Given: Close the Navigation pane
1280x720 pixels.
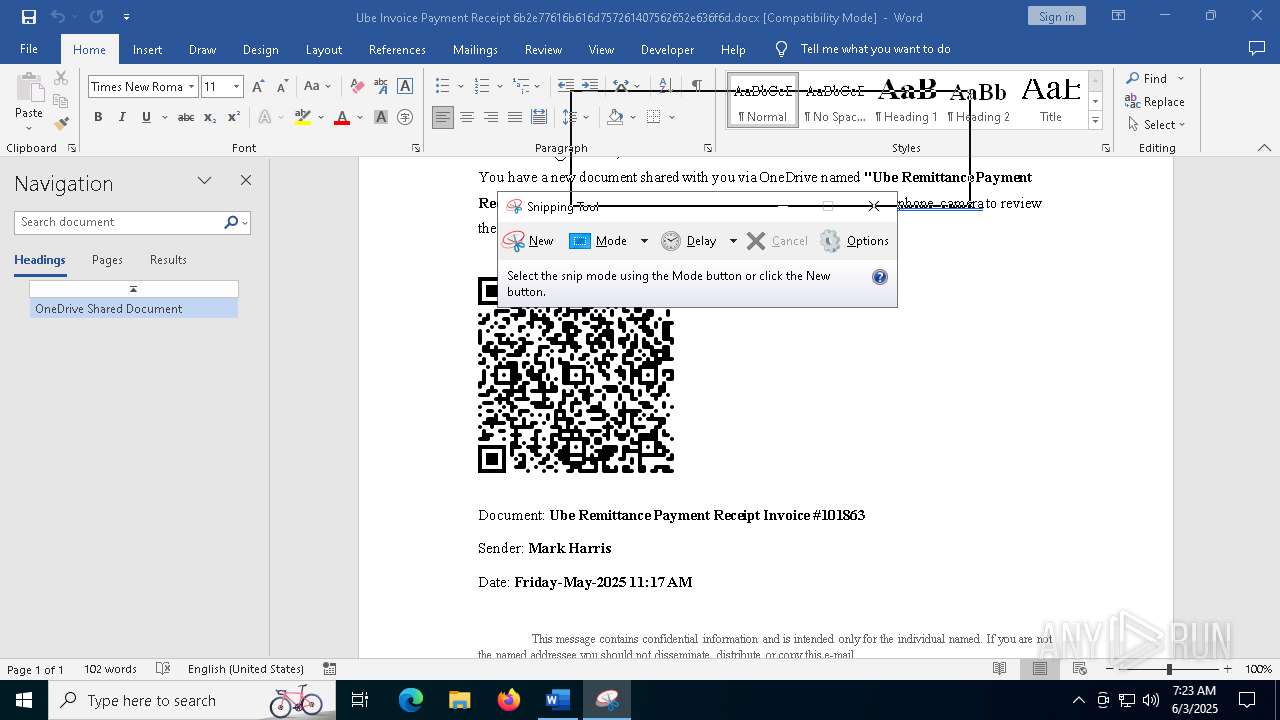Looking at the screenshot, I should coord(246,180).
